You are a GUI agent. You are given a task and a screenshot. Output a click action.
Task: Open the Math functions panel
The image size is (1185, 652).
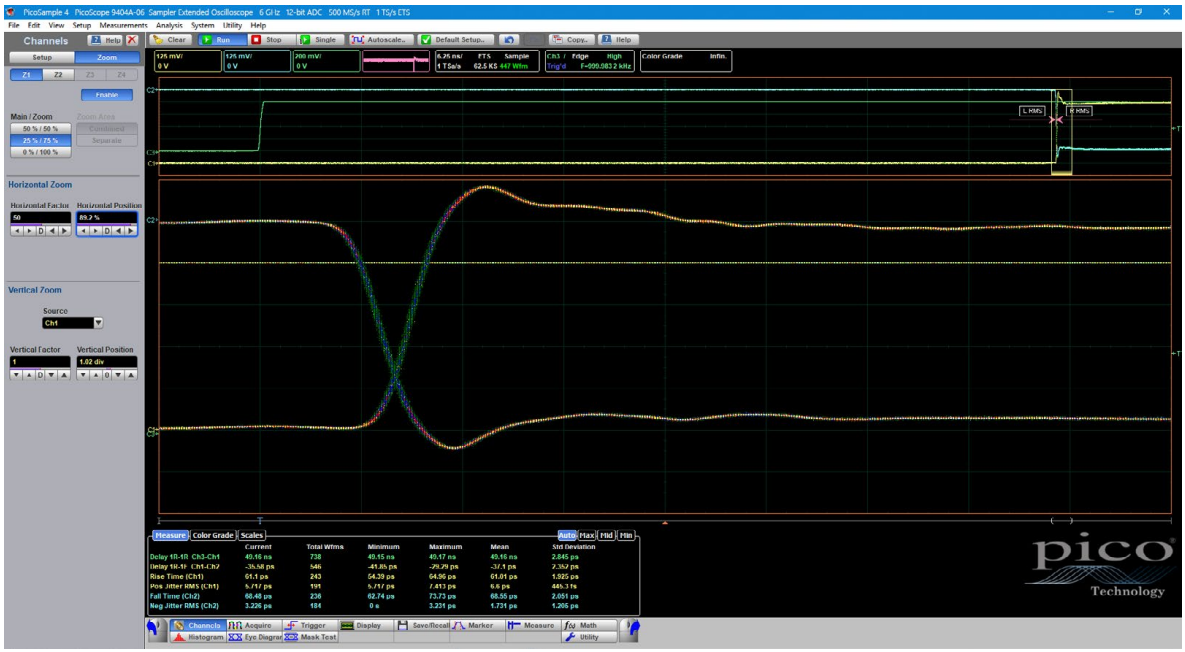pos(590,625)
